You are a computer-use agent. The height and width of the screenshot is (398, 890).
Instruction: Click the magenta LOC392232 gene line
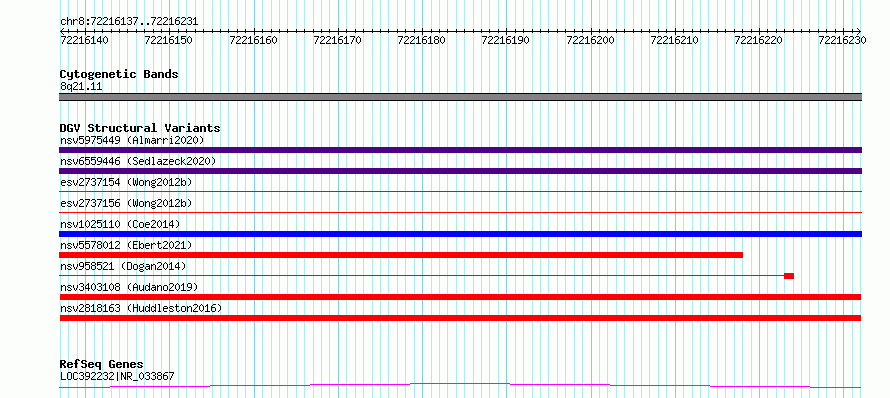[460, 386]
